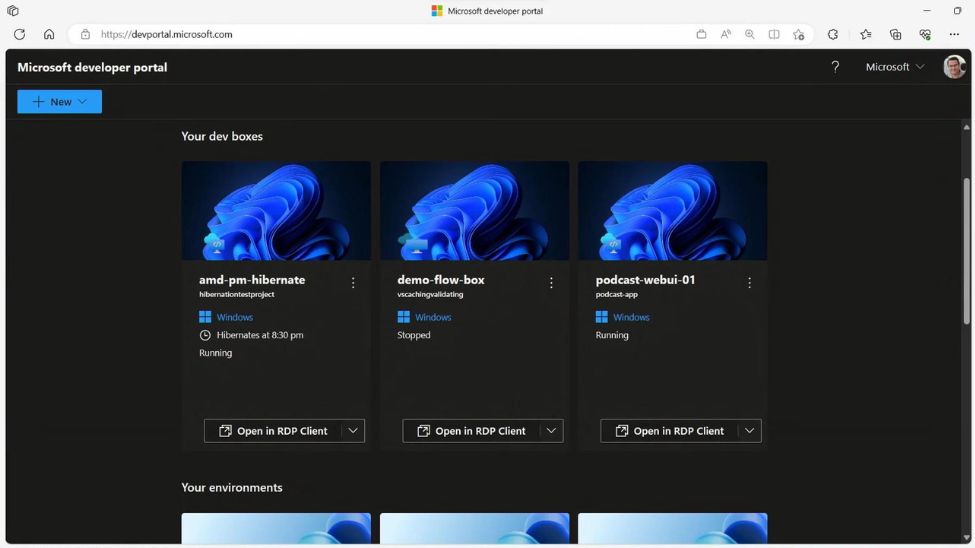Select the amd-pm-hibernate wallpaper thumbnail
The height and width of the screenshot is (548, 975).
coord(276,211)
